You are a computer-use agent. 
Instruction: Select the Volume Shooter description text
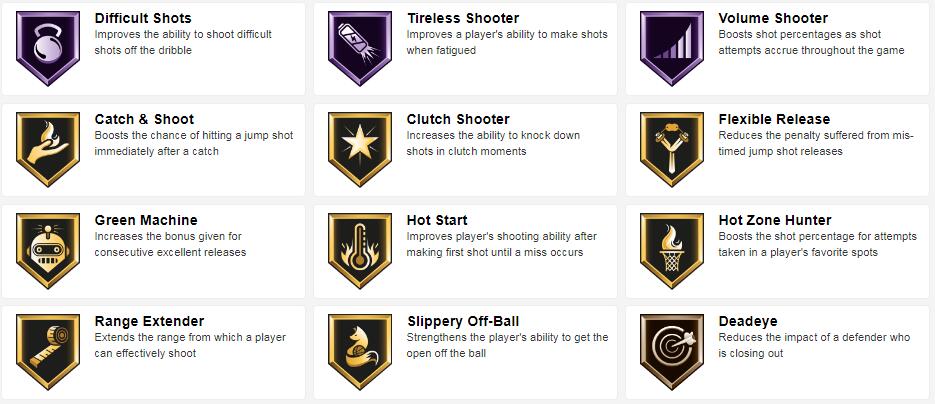(x=811, y=42)
